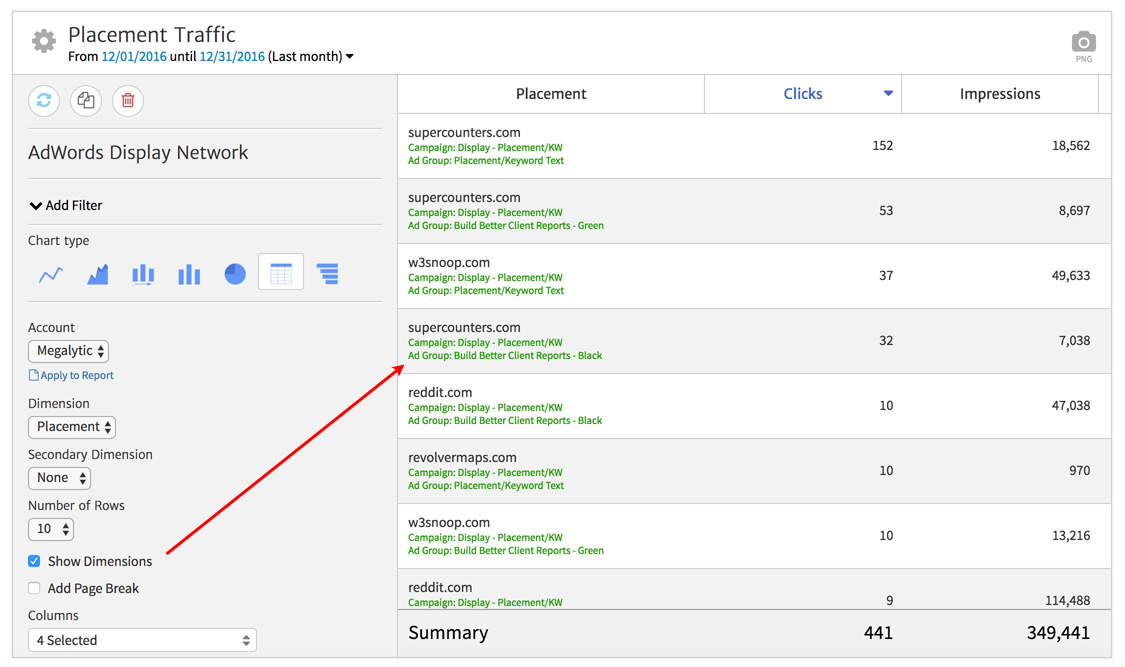Click the Apply to Report link
The image size is (1125, 667).
click(x=70, y=375)
